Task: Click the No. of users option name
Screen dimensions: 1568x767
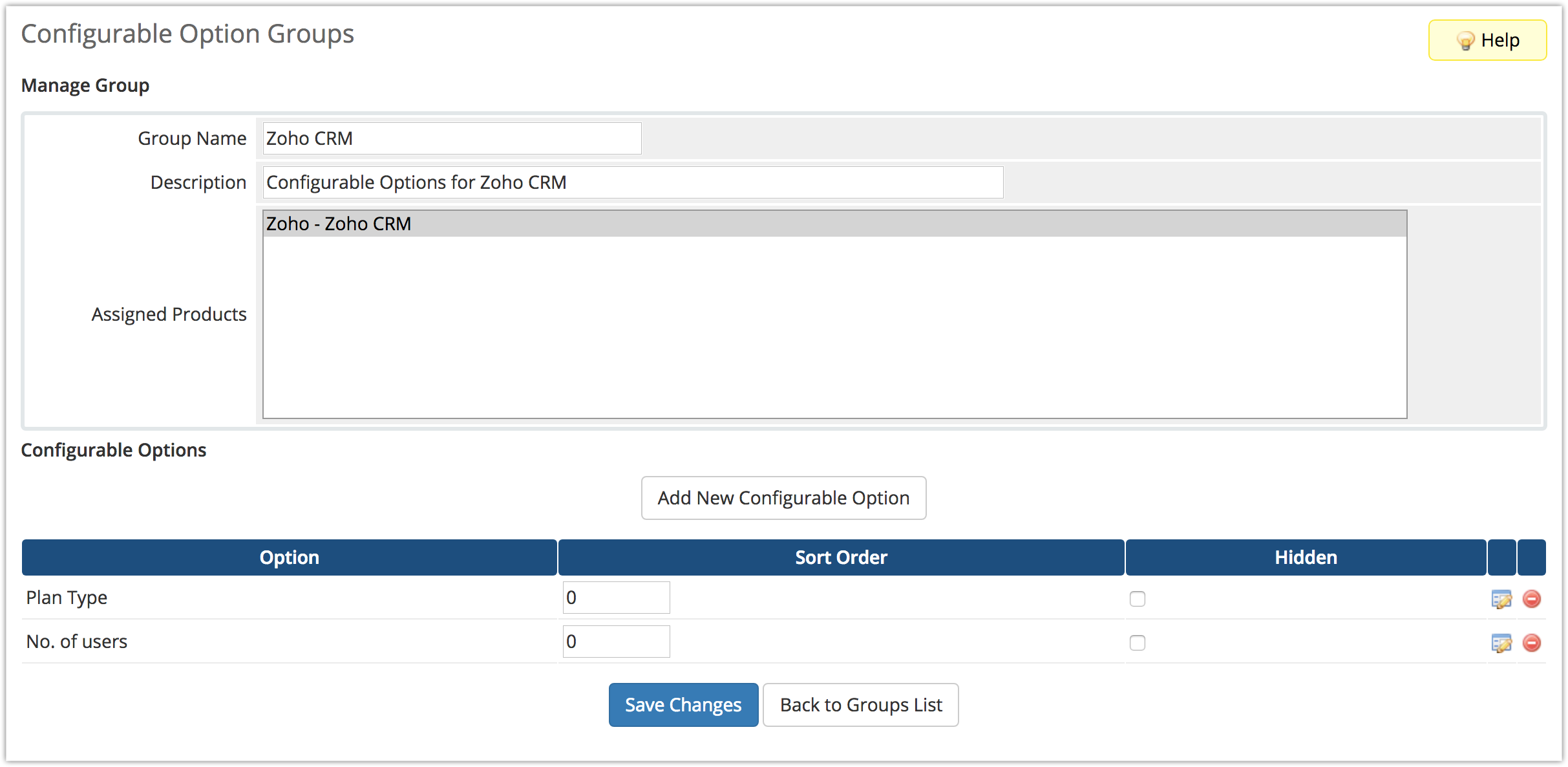Action: tap(77, 642)
